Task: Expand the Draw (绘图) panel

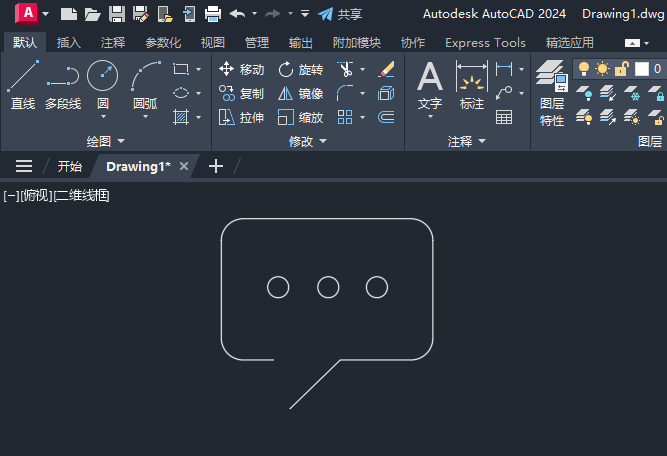Action: click(105, 141)
